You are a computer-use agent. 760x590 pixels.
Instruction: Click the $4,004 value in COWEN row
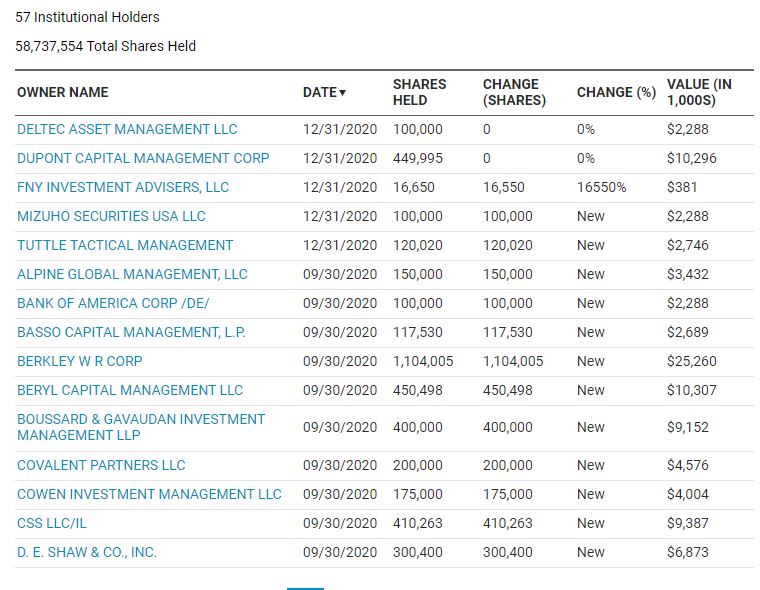click(x=687, y=494)
